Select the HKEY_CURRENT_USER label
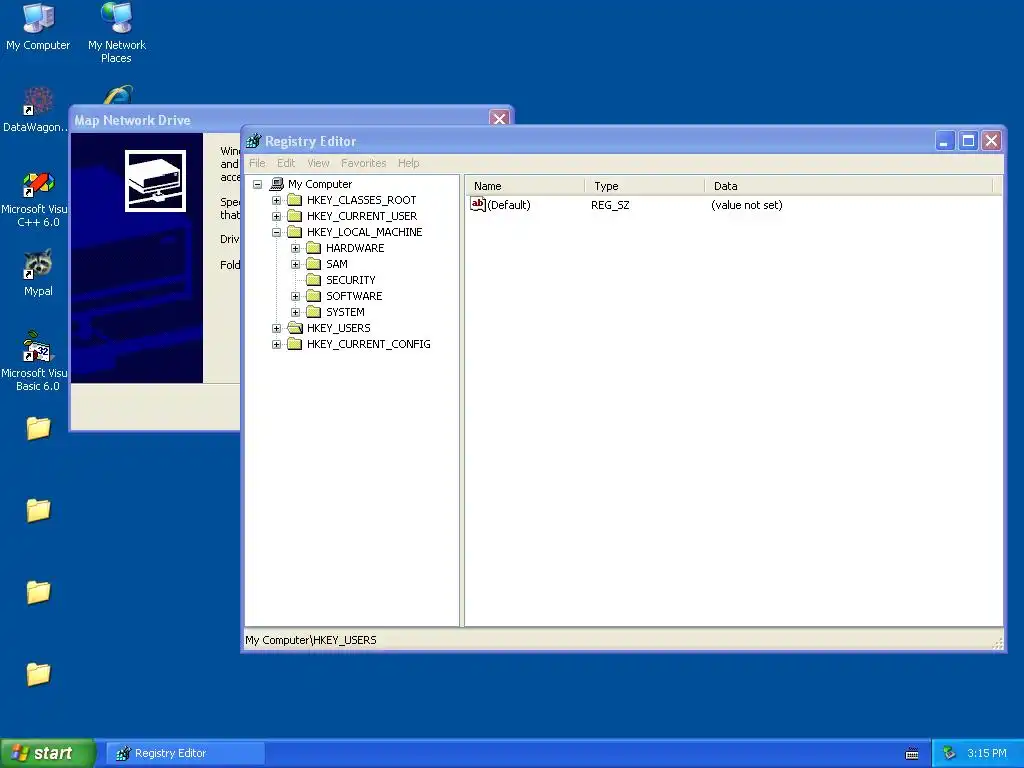Screen dimensions: 1024x768 pyautogui.click(x=362, y=216)
